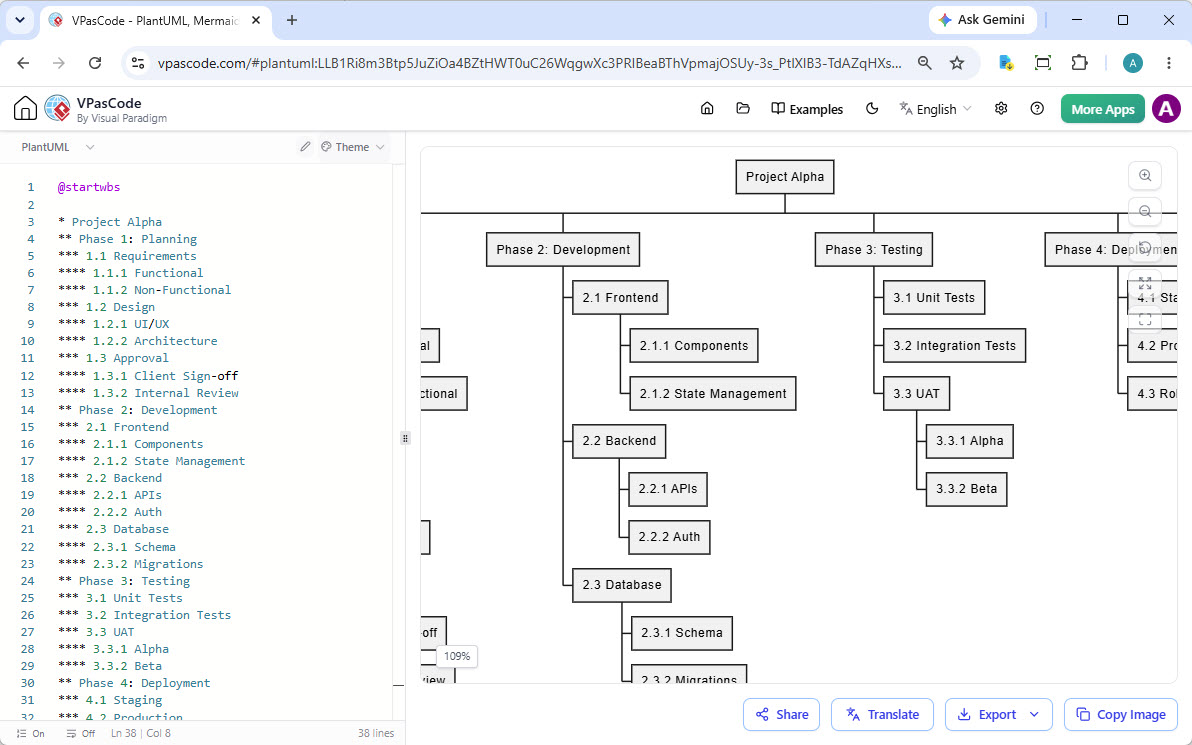The width and height of the screenshot is (1192, 745).
Task: Click the dashed-square fullscreen icon
Action: point(1145,319)
